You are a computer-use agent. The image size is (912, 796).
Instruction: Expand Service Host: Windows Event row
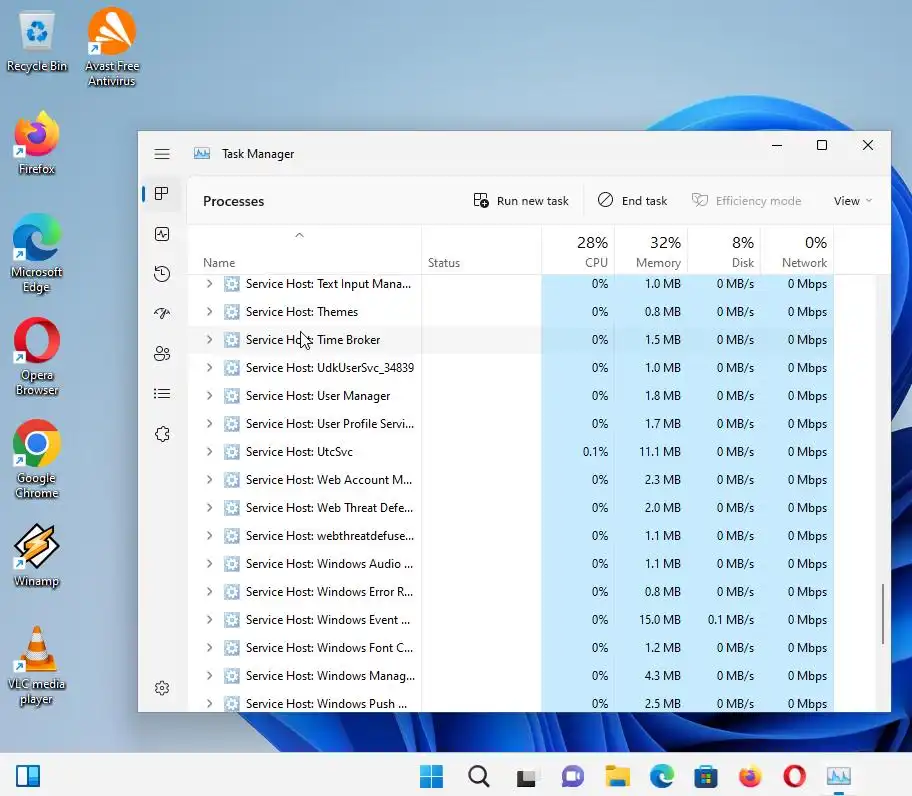(x=209, y=619)
